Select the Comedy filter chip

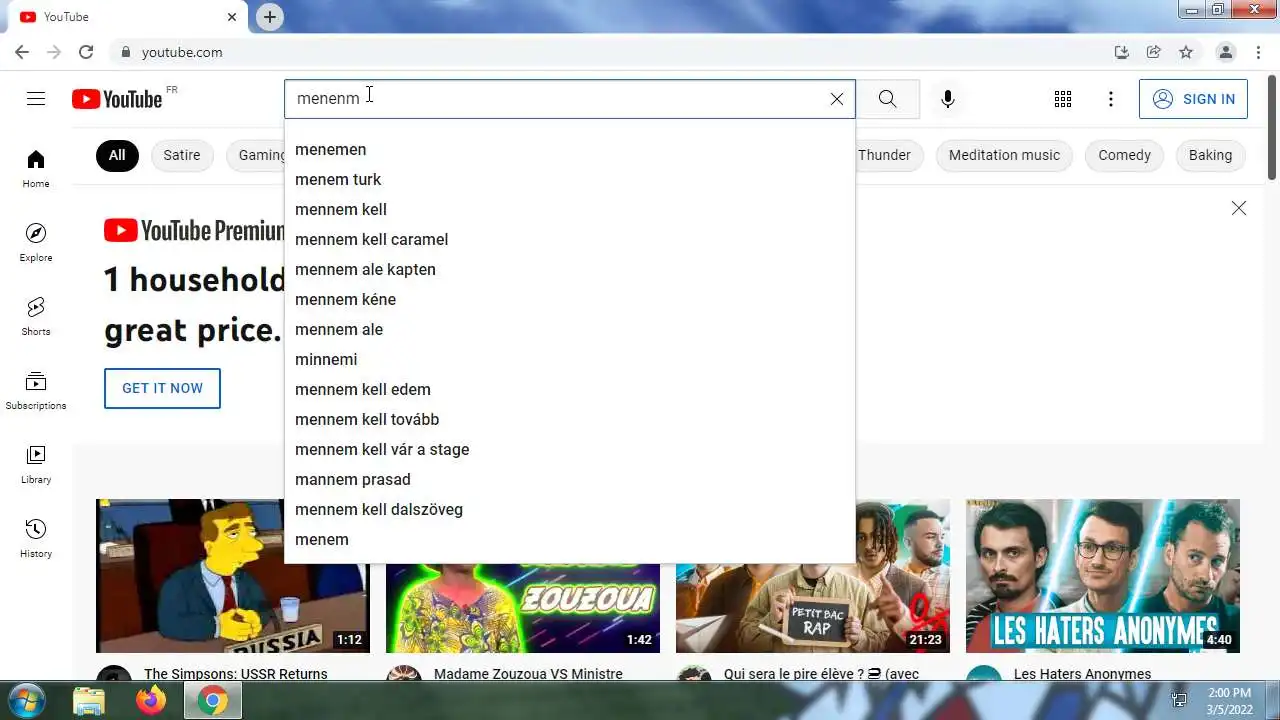(x=1124, y=155)
